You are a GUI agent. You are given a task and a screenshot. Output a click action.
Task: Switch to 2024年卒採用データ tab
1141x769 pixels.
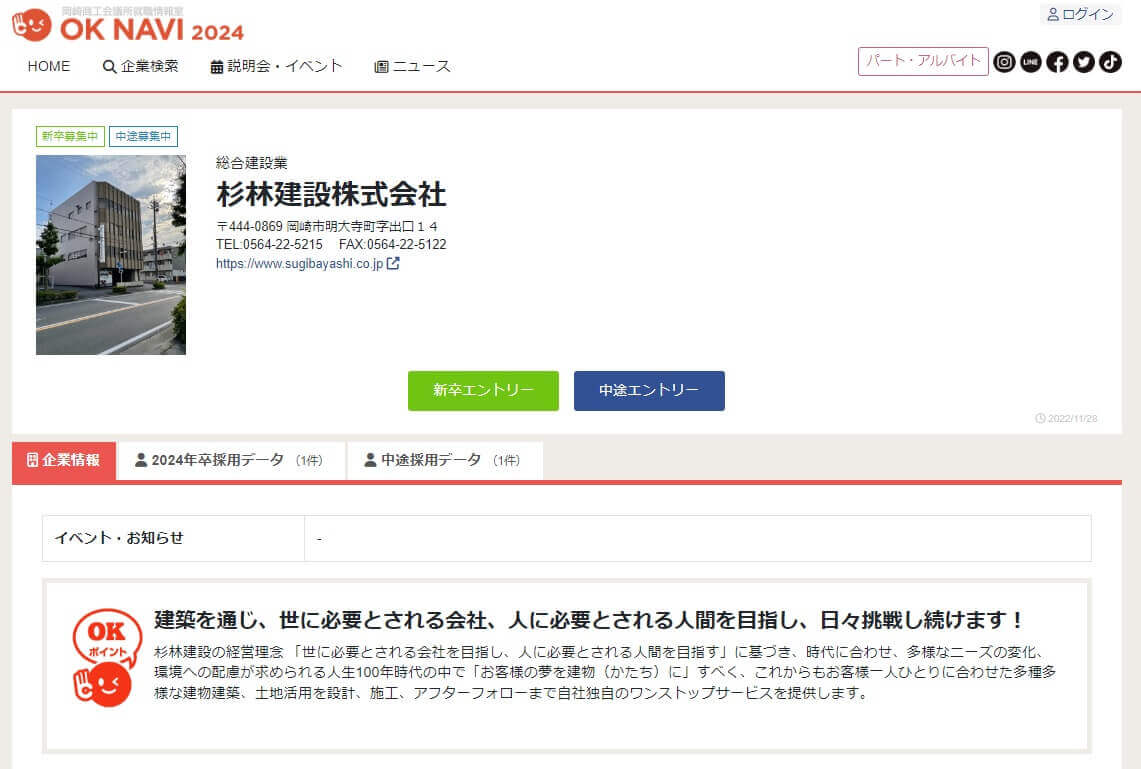pos(231,461)
